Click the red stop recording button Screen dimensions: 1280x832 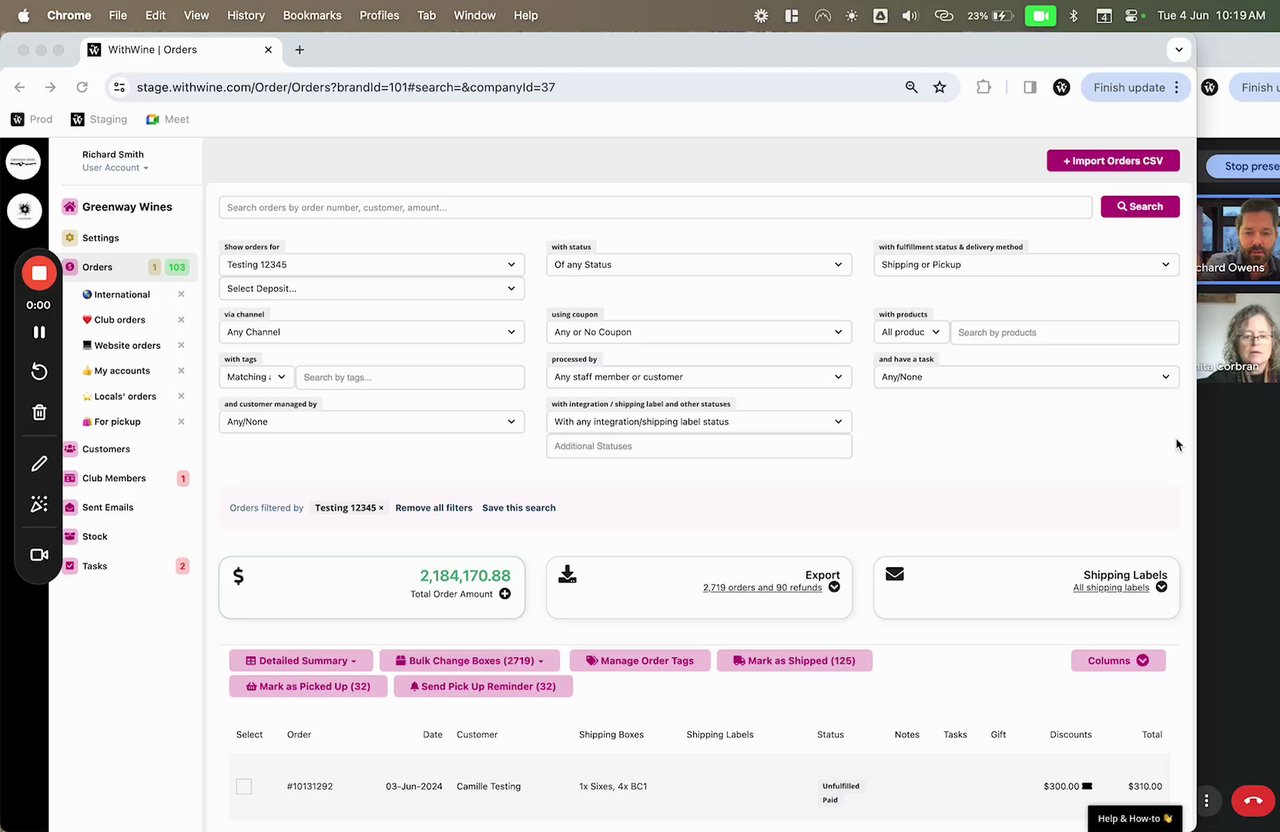point(39,273)
